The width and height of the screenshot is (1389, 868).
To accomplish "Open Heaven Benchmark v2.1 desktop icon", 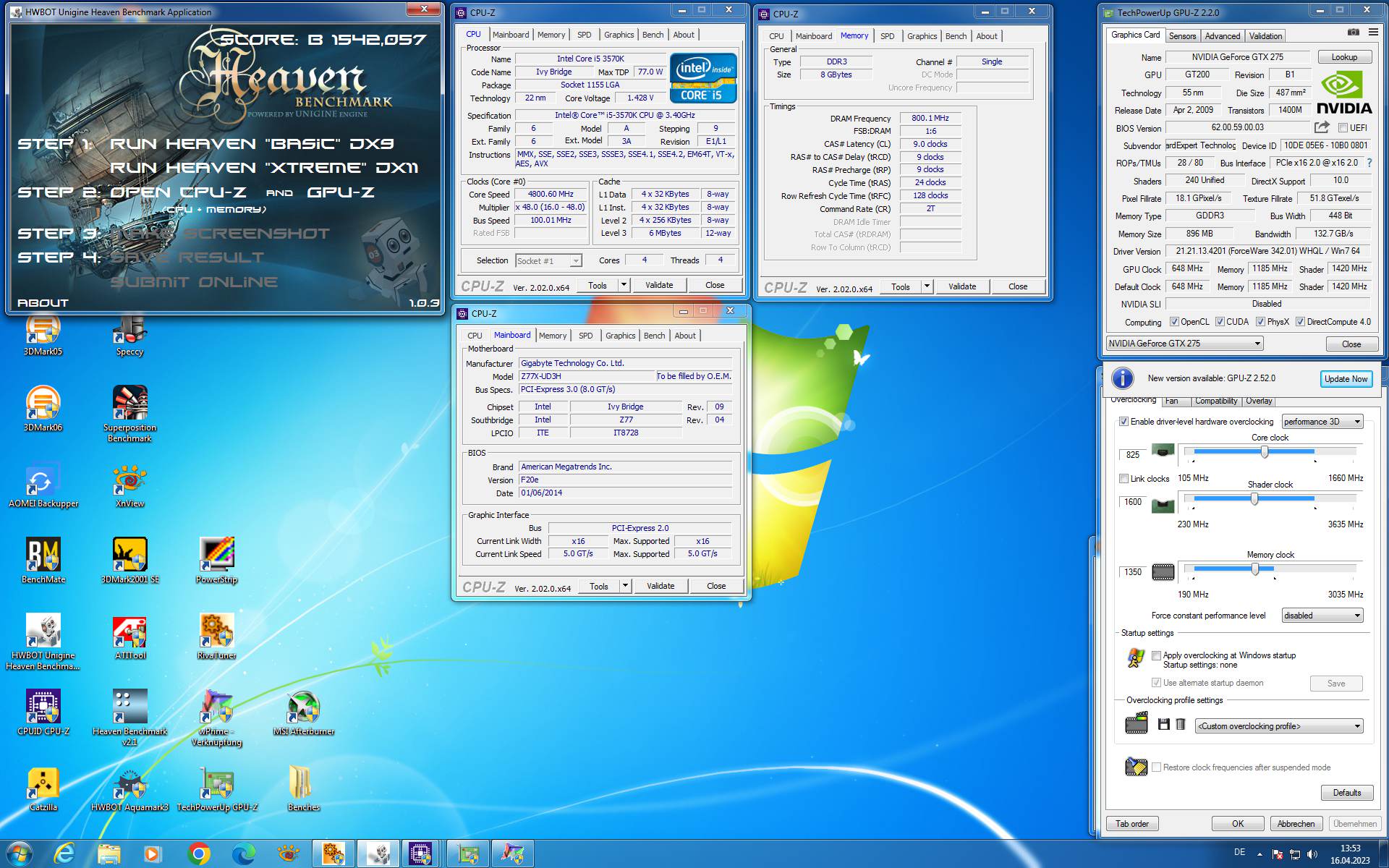I will [x=130, y=718].
